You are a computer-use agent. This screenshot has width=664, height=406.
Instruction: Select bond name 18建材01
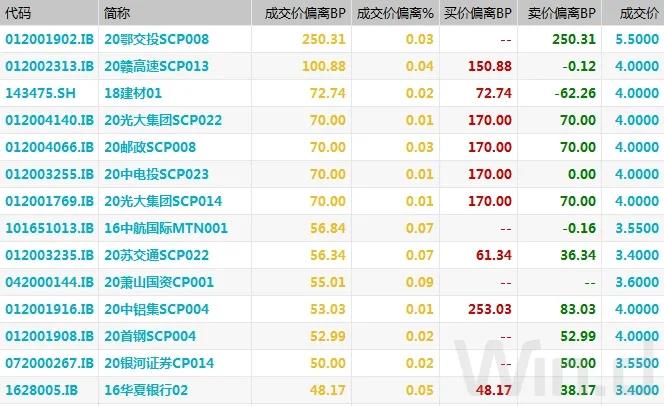[x=133, y=93]
